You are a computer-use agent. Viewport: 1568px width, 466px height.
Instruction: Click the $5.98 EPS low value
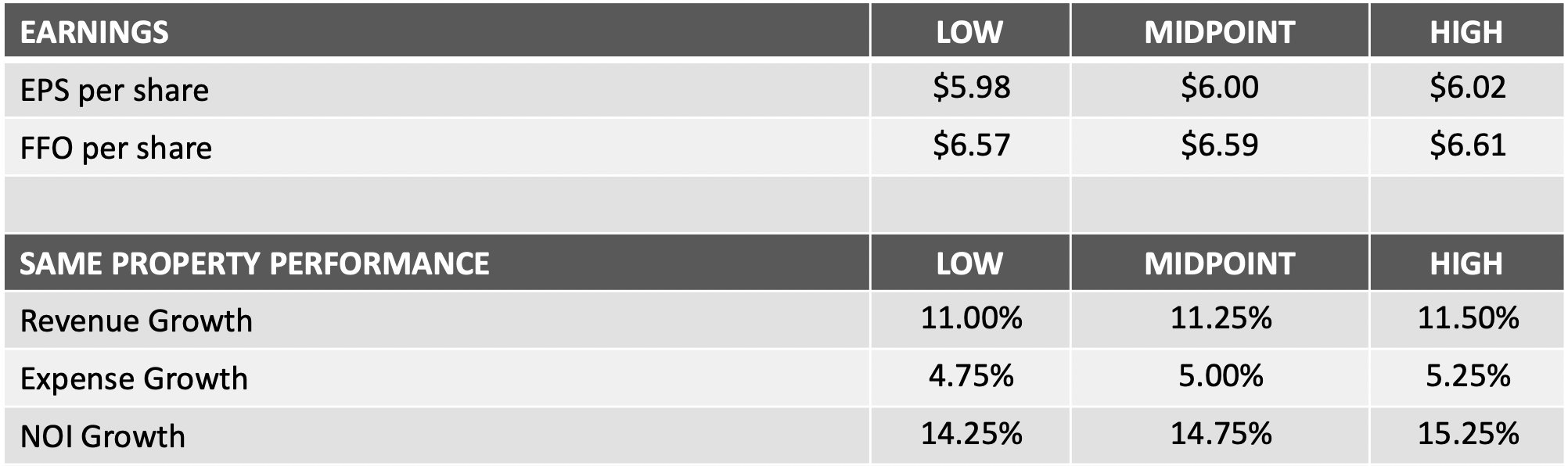click(971, 87)
